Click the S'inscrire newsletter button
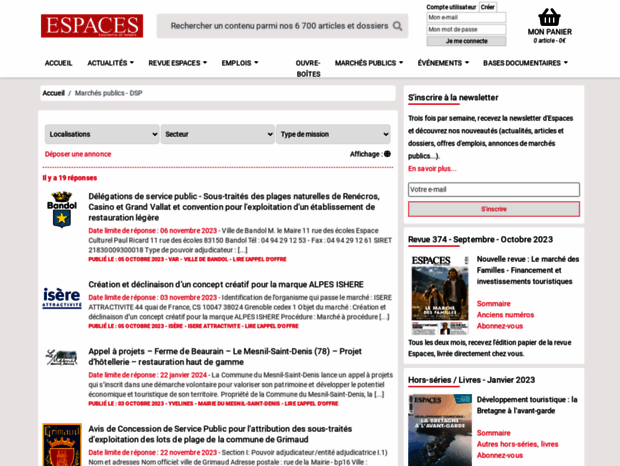 (494, 209)
